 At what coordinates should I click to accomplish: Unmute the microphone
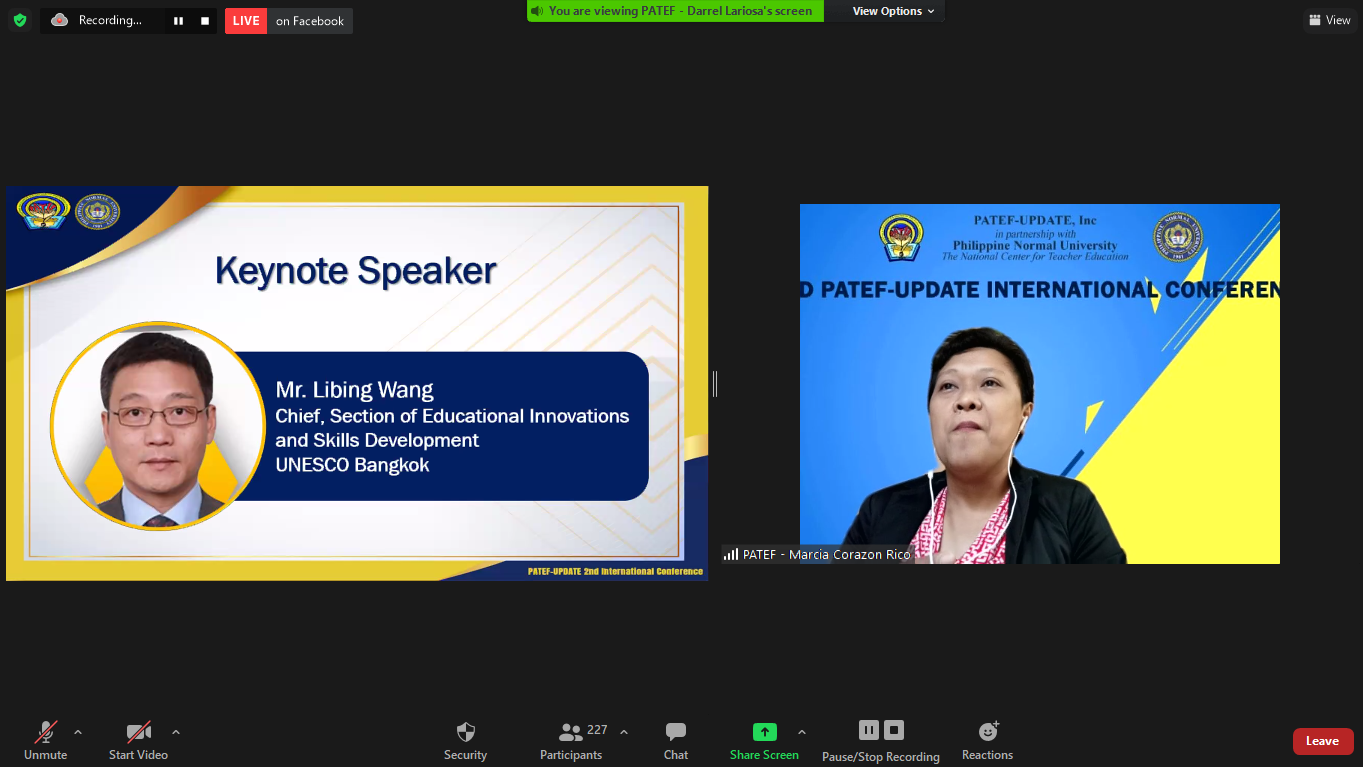[46, 740]
